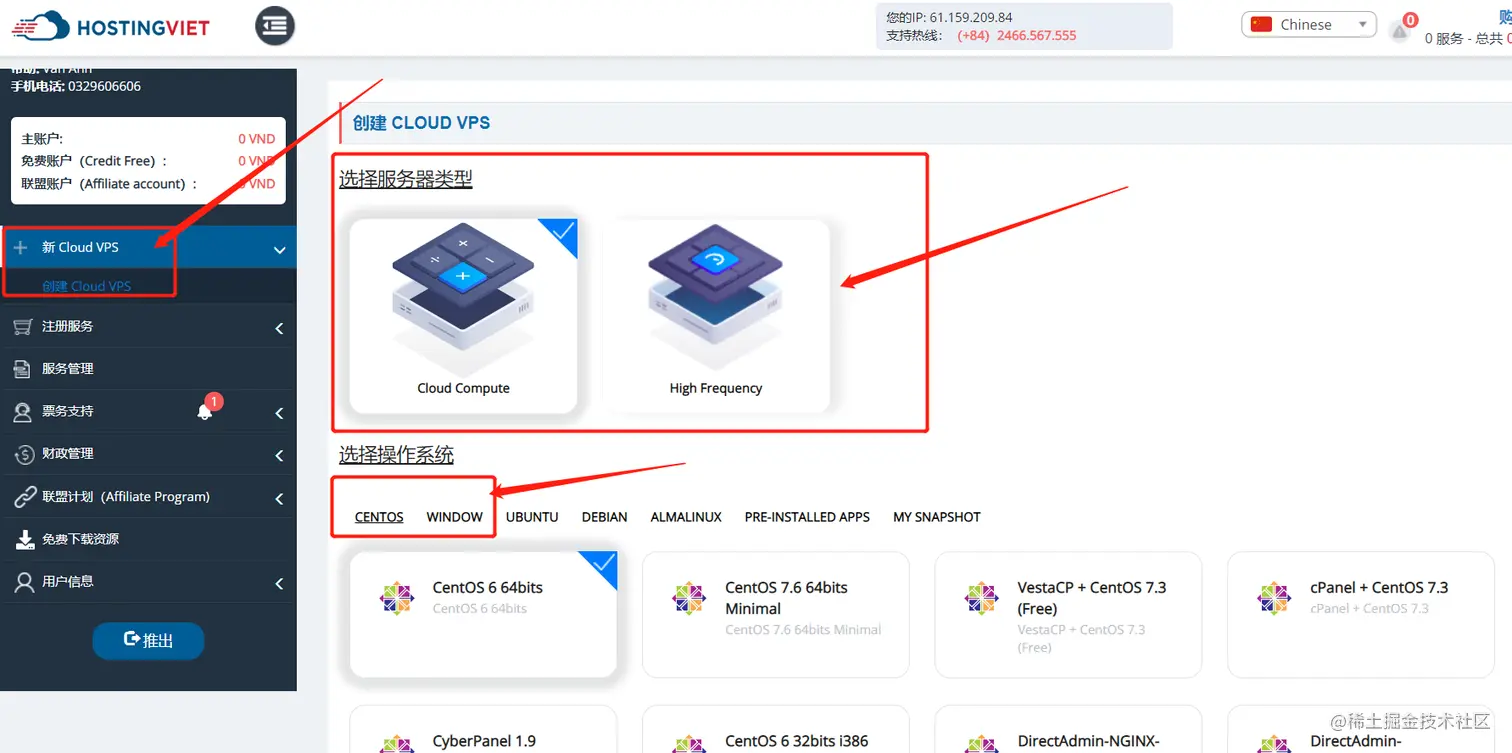
Task: Click the 免费账户 (Credit Free) row
Action: click(x=148, y=161)
